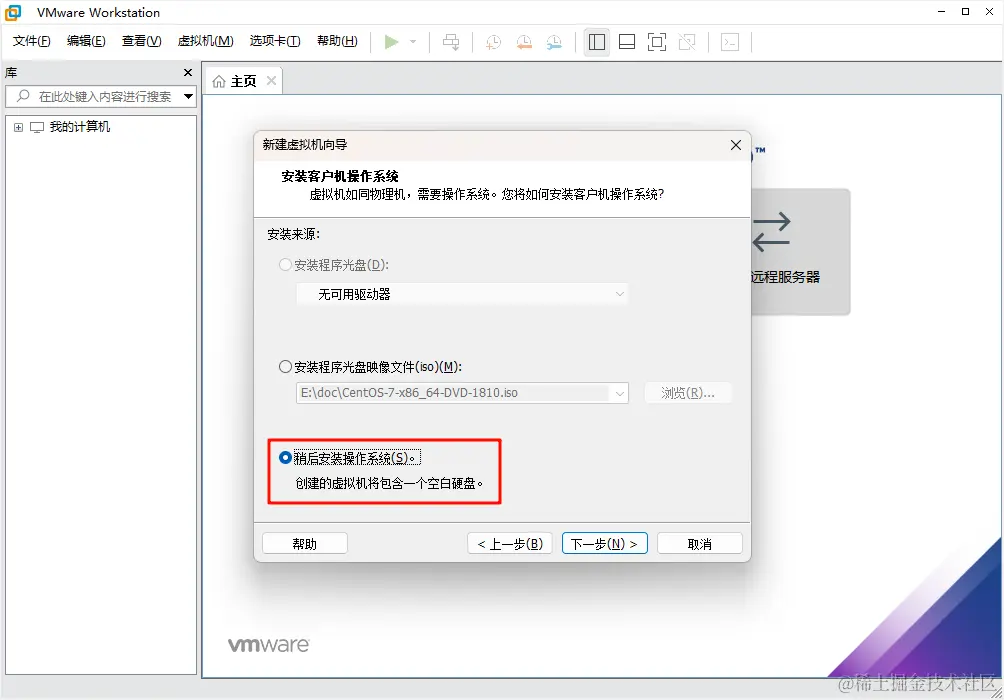1004x700 pixels.
Task: Open the 编辑(E) menu
Action: [x=86, y=41]
